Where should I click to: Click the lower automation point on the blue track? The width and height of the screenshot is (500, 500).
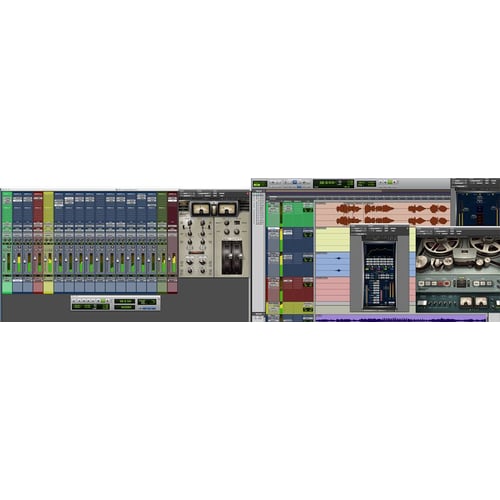coord(339,270)
